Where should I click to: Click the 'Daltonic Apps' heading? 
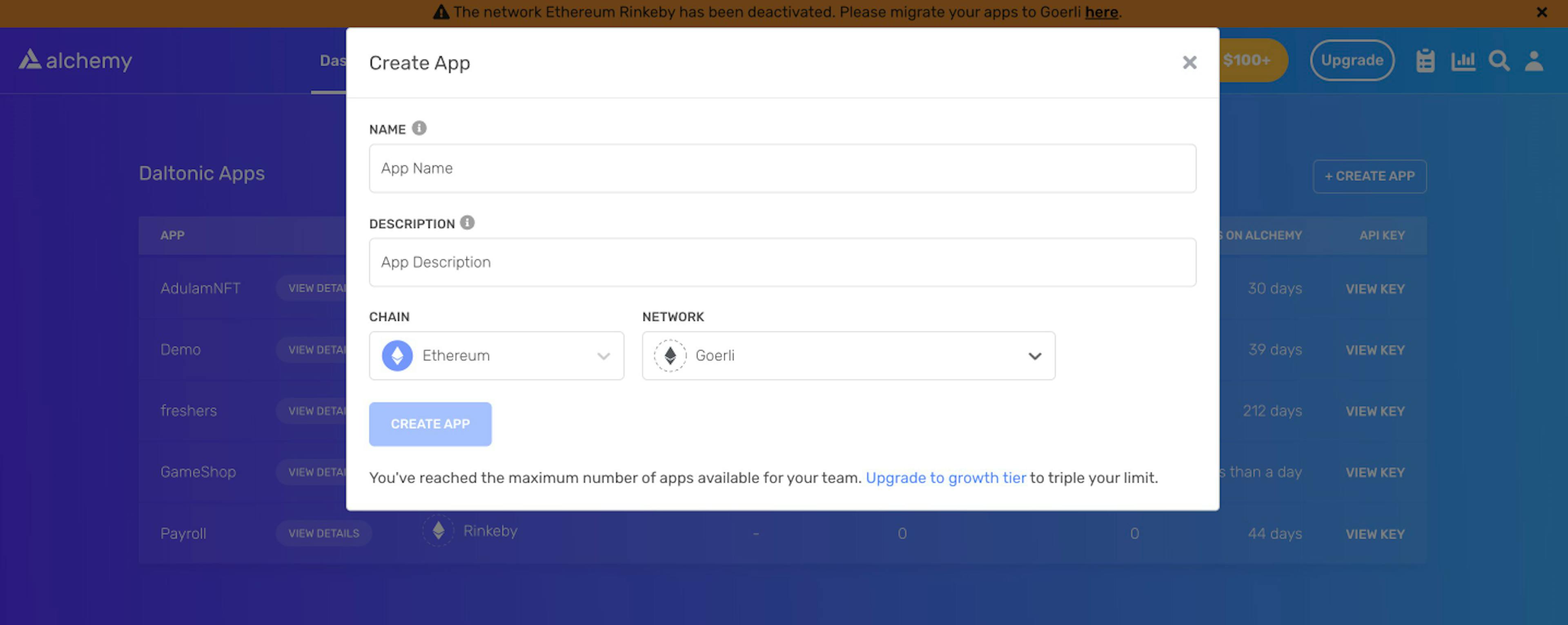[201, 174]
